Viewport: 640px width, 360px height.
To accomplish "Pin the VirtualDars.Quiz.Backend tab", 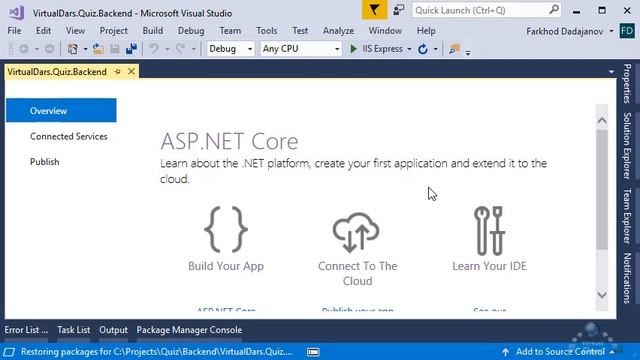I will 118,72.
